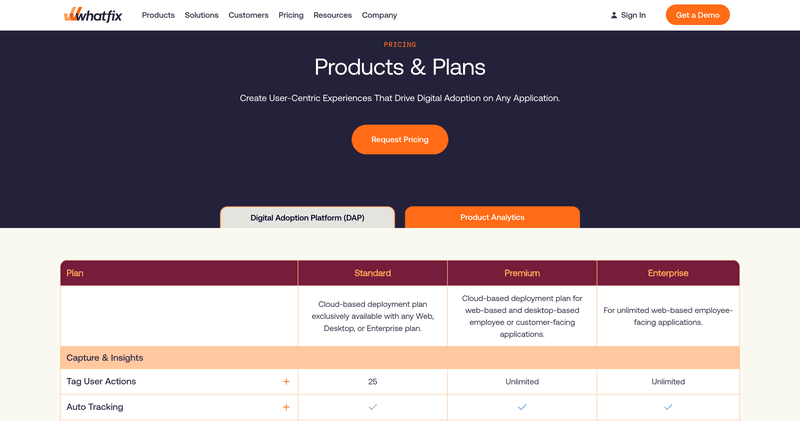Image resolution: width=800 pixels, height=421 pixels.
Task: Click the Sign In link
Action: click(633, 15)
